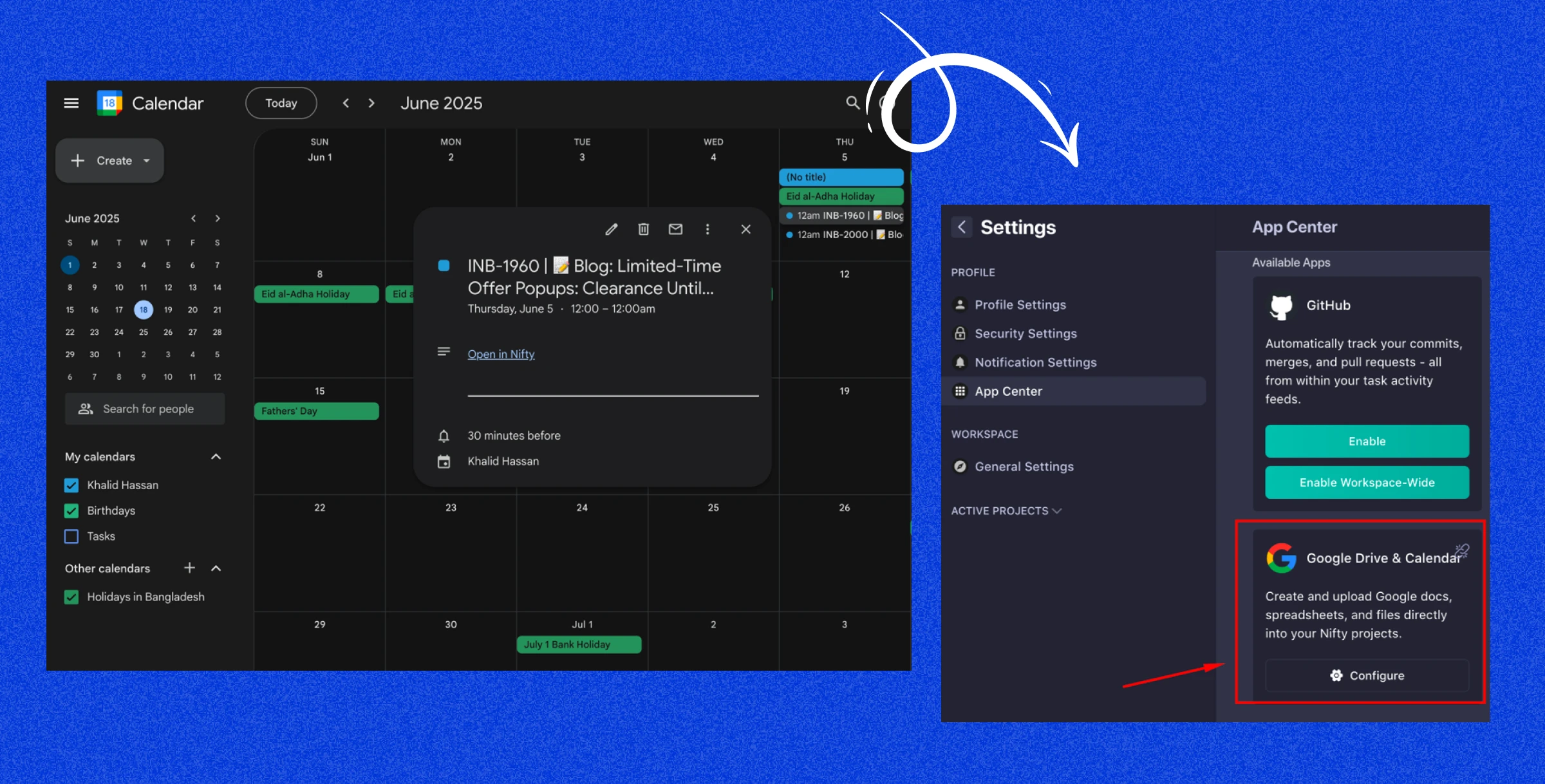Select June 25 in the mini calendar
This screenshot has height=784, width=1545.
click(x=144, y=332)
